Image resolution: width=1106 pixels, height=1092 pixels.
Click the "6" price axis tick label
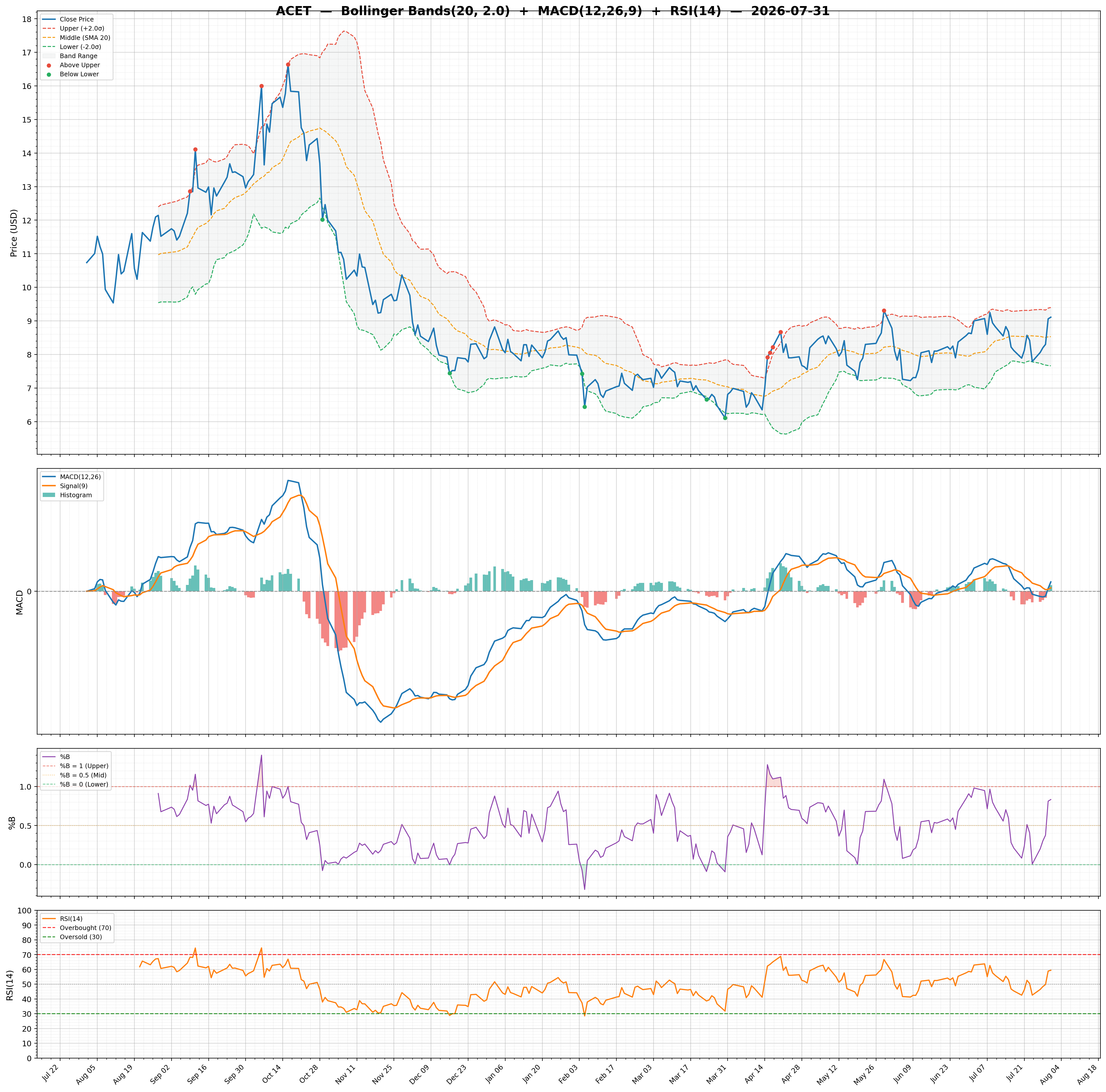(29, 421)
